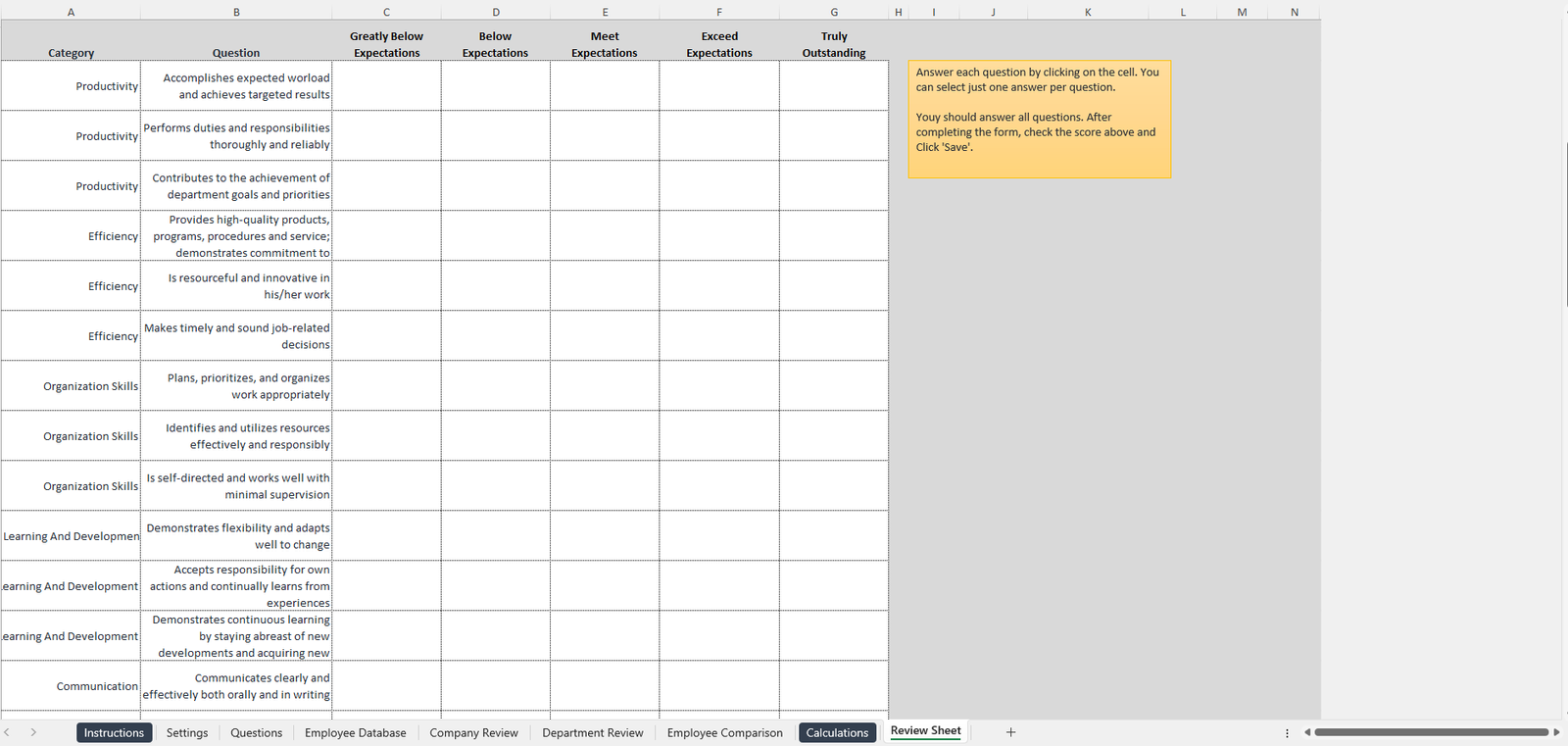Open the Instructions sheet tab
Viewport: 1568px width, 746px height.
click(114, 733)
